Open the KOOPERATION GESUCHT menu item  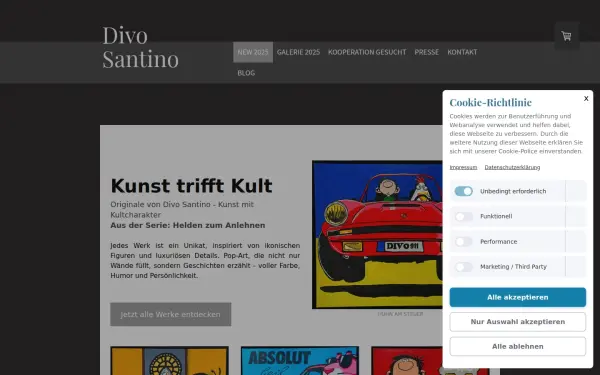(367, 52)
